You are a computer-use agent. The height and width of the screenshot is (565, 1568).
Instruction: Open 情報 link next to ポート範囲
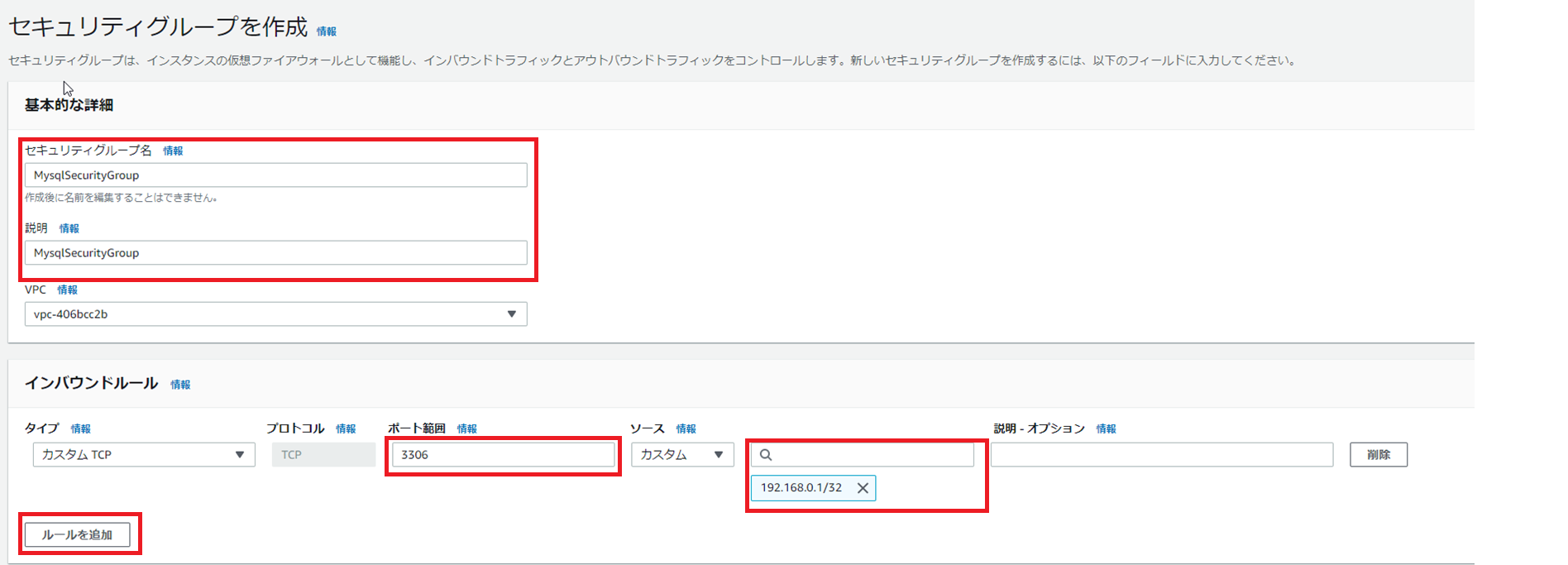point(467,429)
